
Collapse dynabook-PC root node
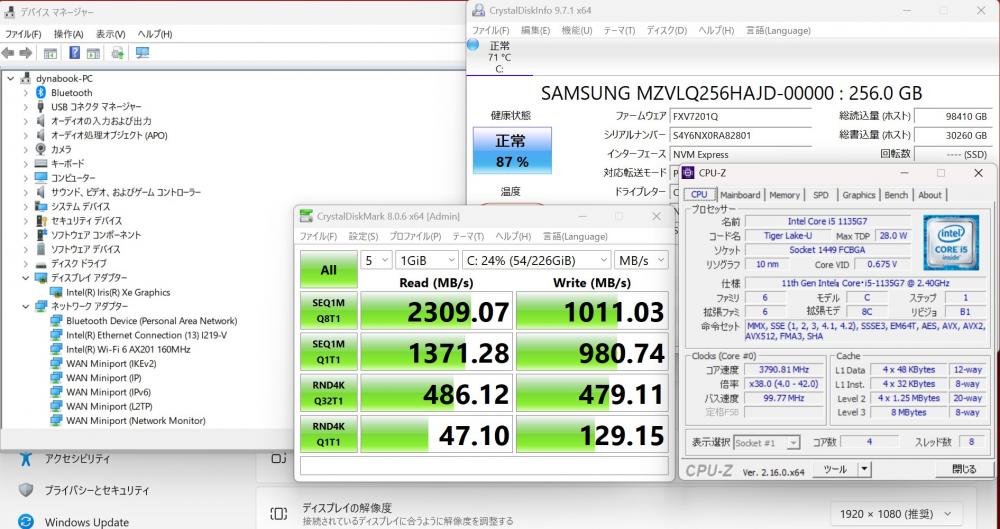tap(10, 78)
